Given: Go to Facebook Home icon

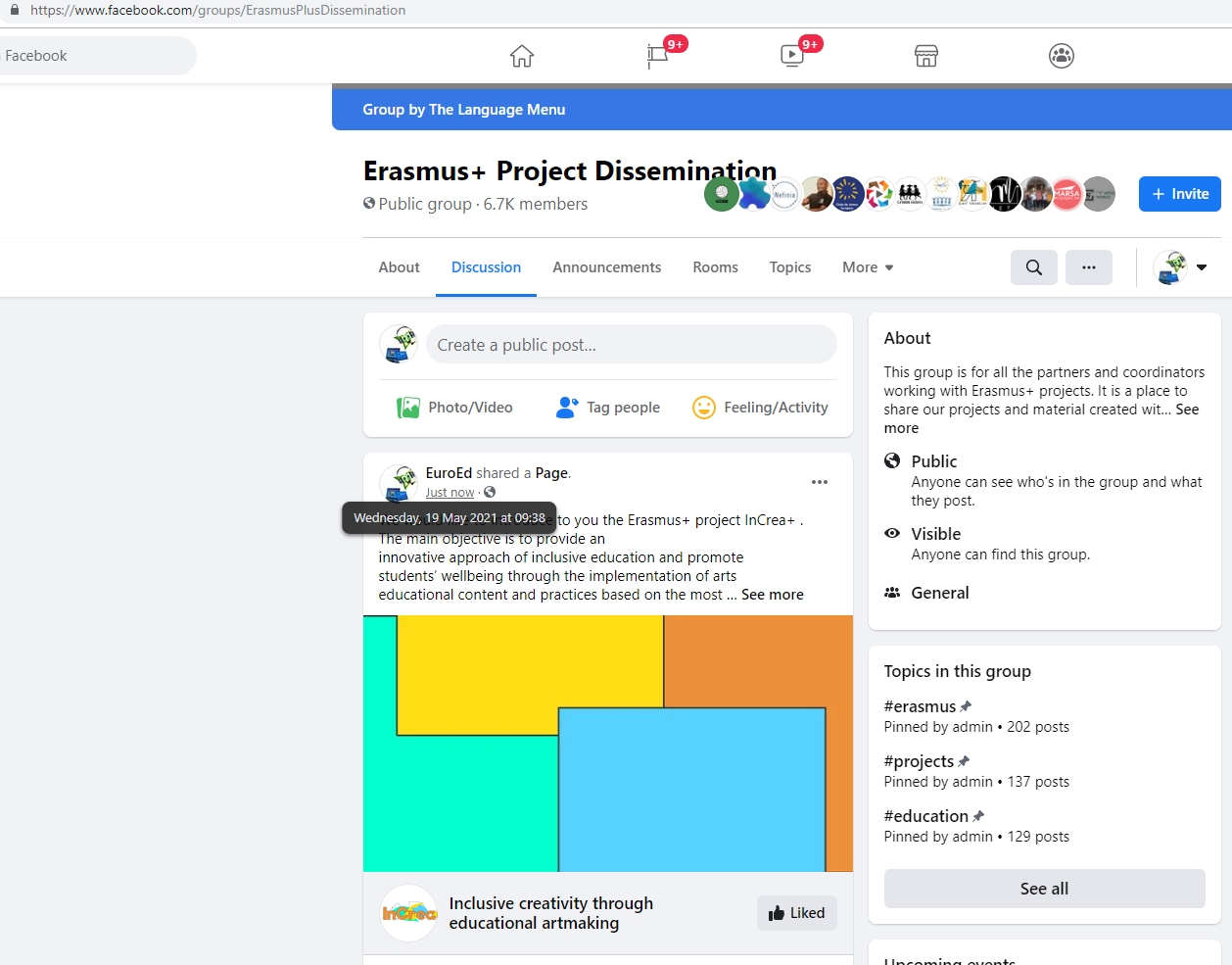Looking at the screenshot, I should point(522,56).
